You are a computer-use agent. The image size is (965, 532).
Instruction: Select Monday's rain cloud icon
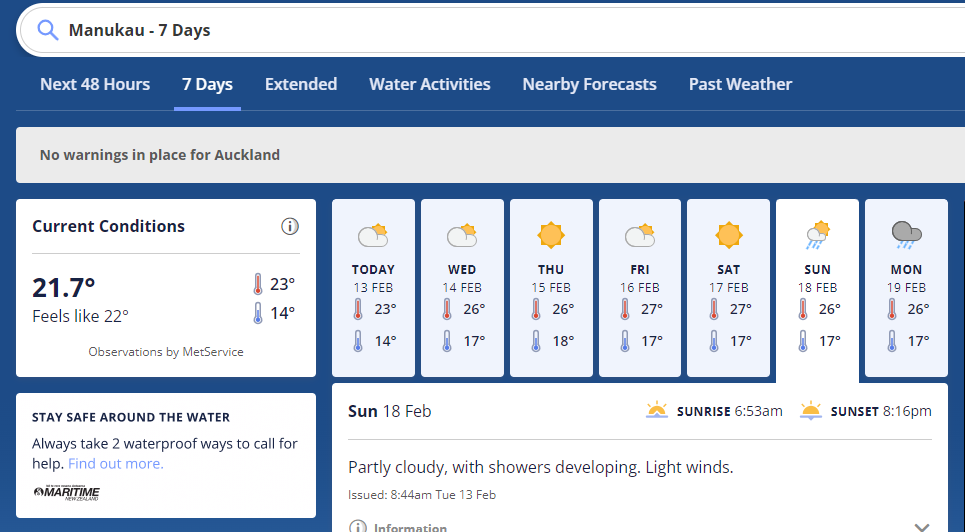[907, 235]
